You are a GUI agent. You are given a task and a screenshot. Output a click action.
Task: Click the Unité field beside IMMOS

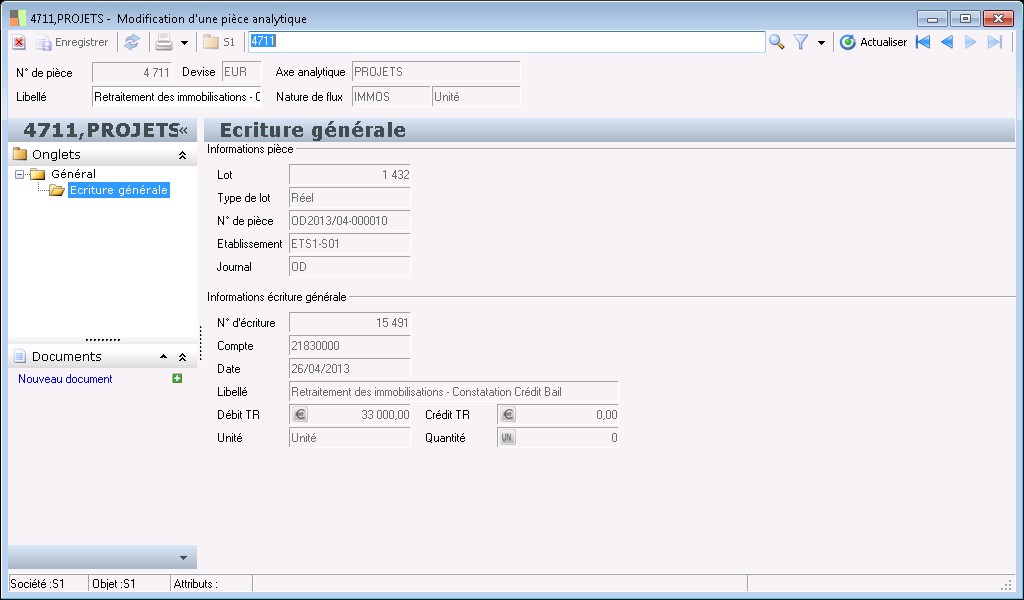(476, 97)
